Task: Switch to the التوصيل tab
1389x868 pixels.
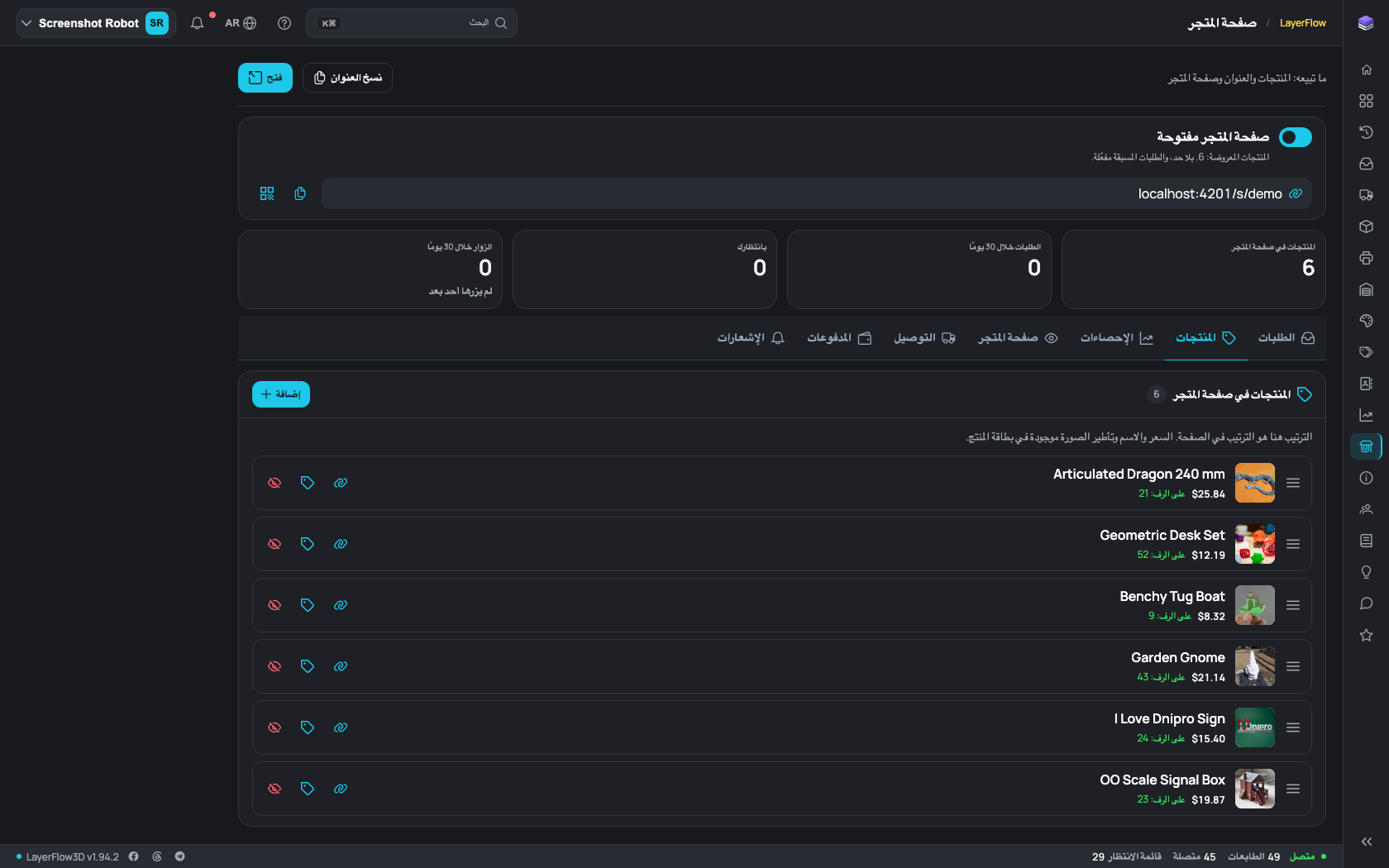Action: pos(924,338)
